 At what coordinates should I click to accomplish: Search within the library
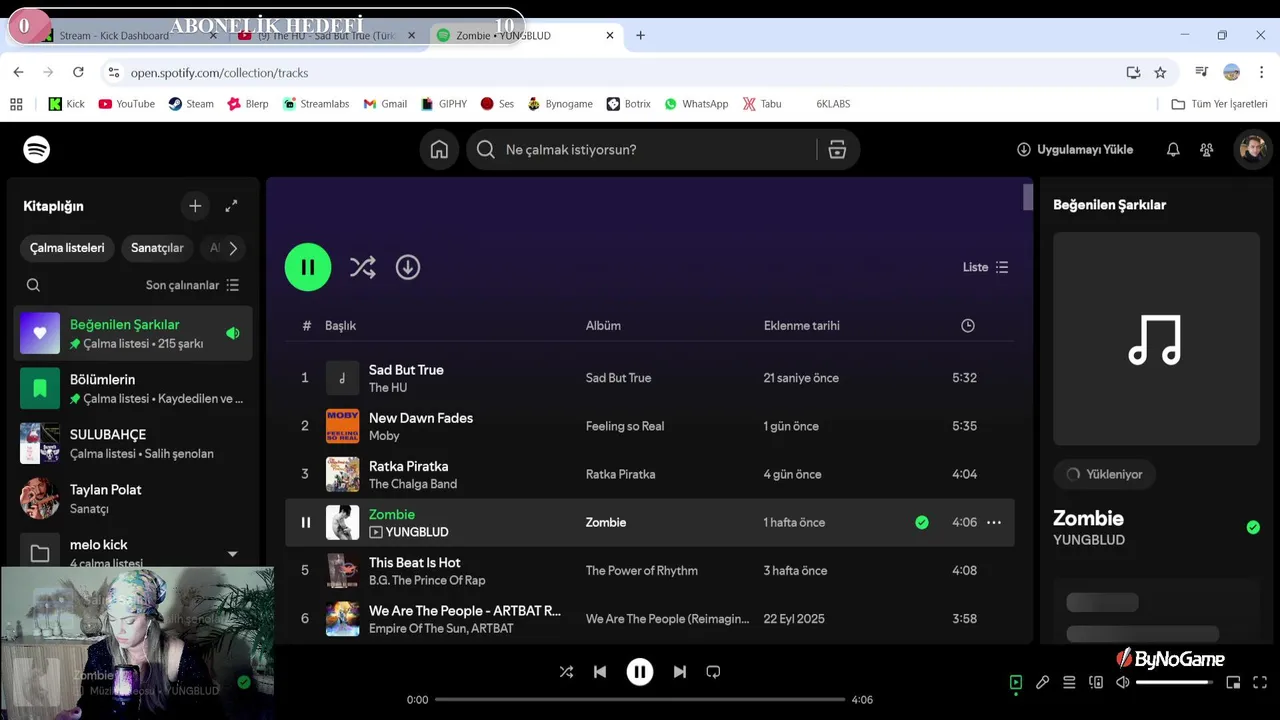click(33, 285)
